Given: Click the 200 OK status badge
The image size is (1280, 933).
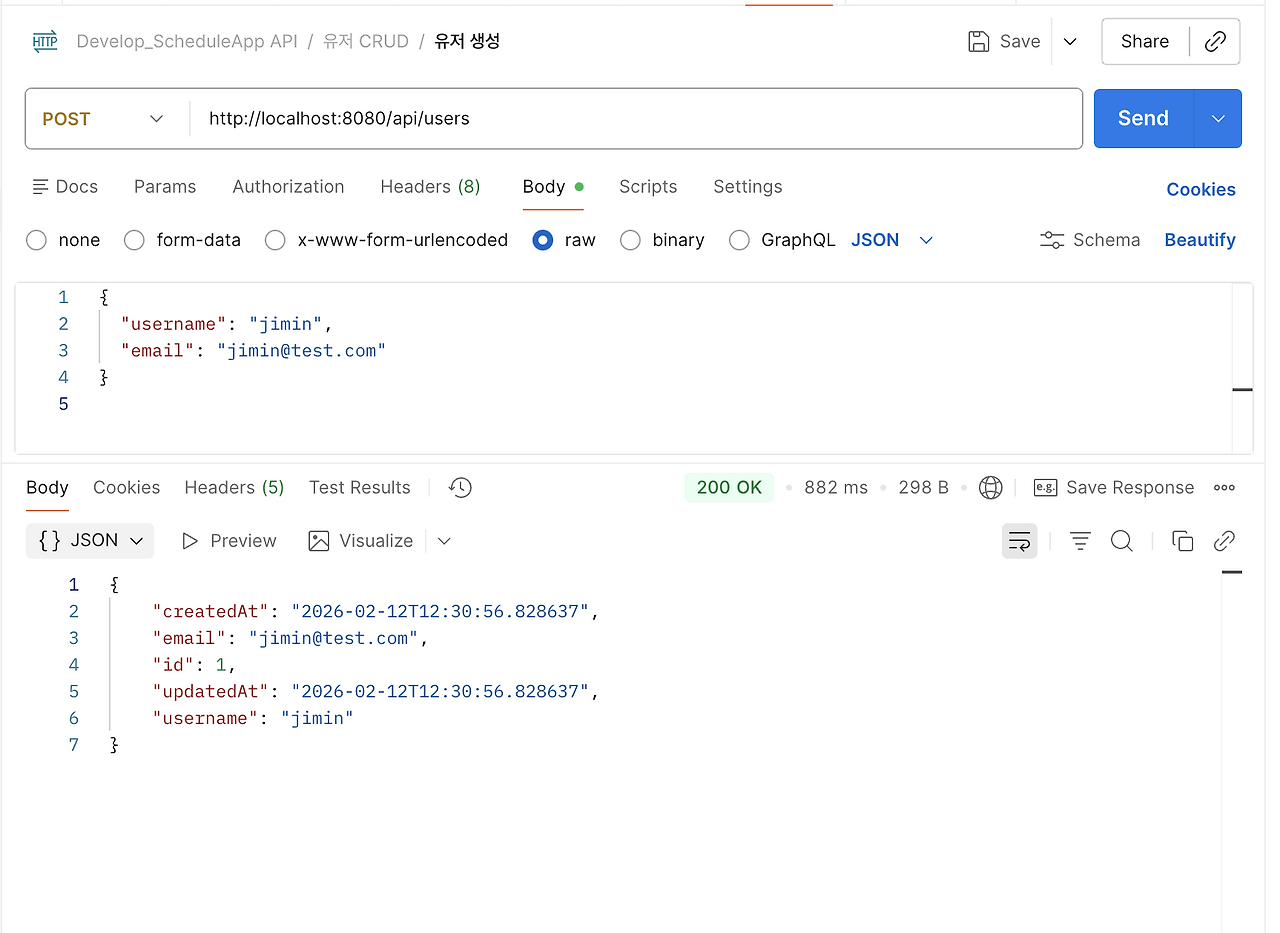Looking at the screenshot, I should click(x=729, y=487).
